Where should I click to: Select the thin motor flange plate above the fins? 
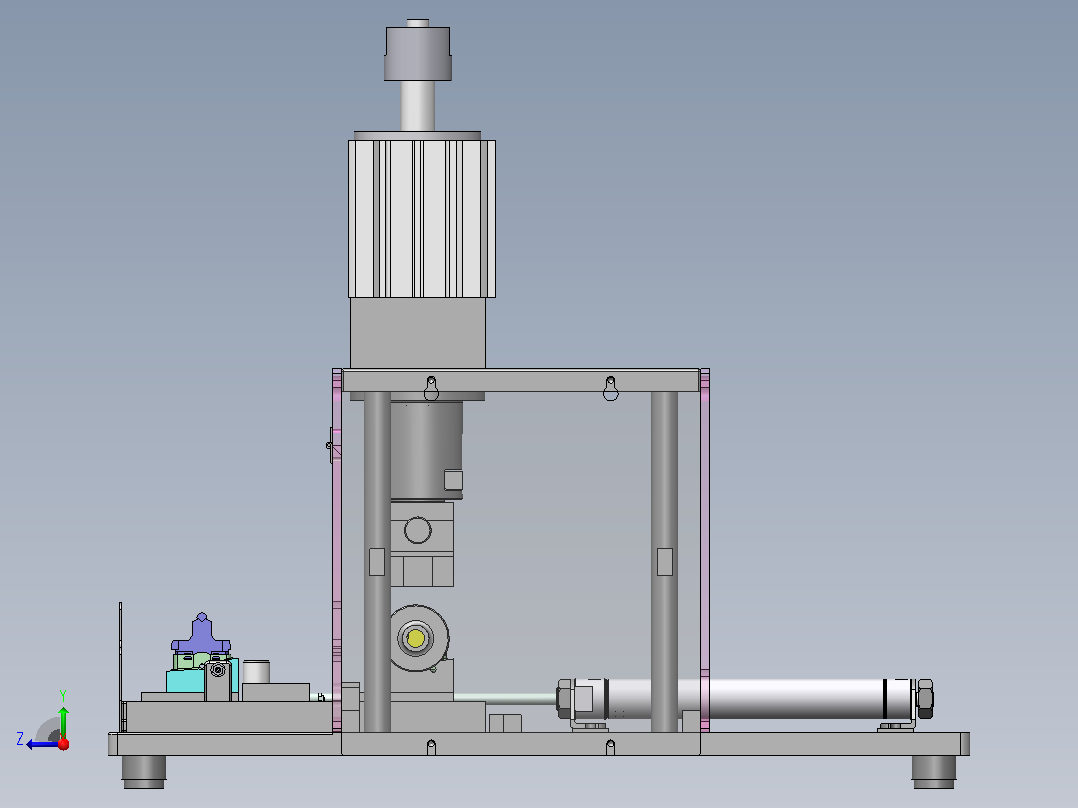coord(417,135)
